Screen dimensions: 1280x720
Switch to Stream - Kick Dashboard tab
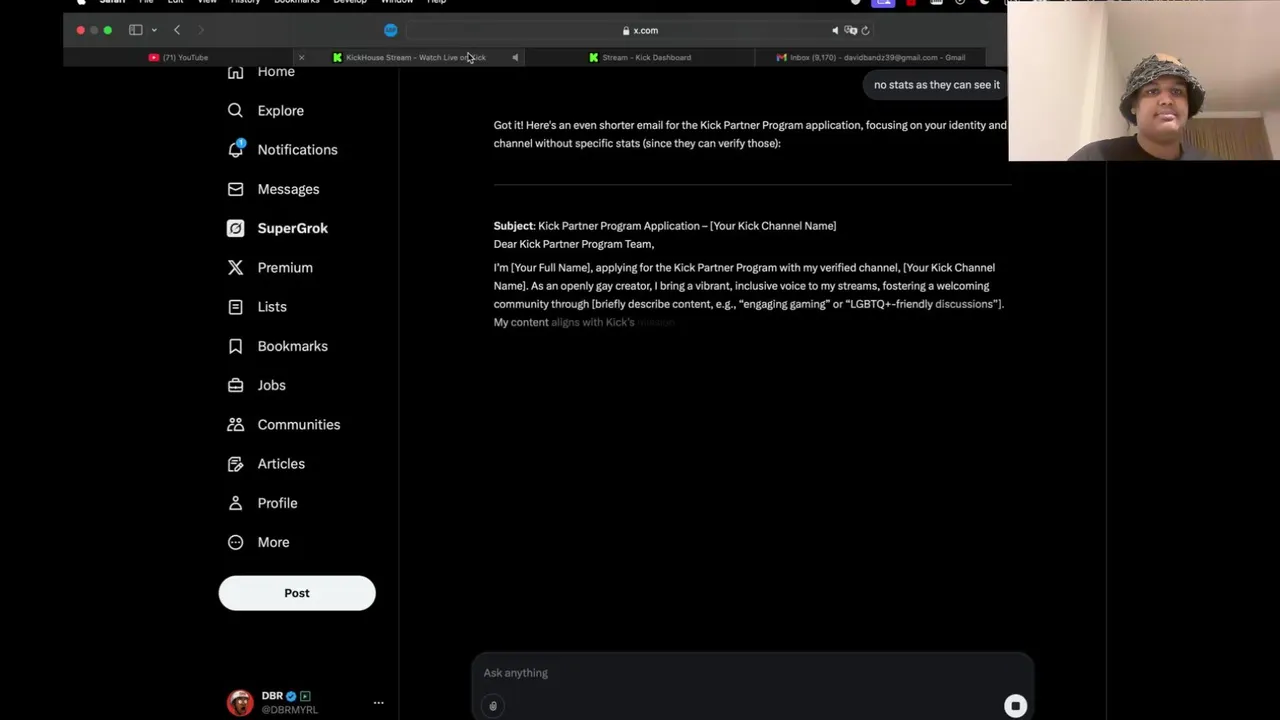640,57
